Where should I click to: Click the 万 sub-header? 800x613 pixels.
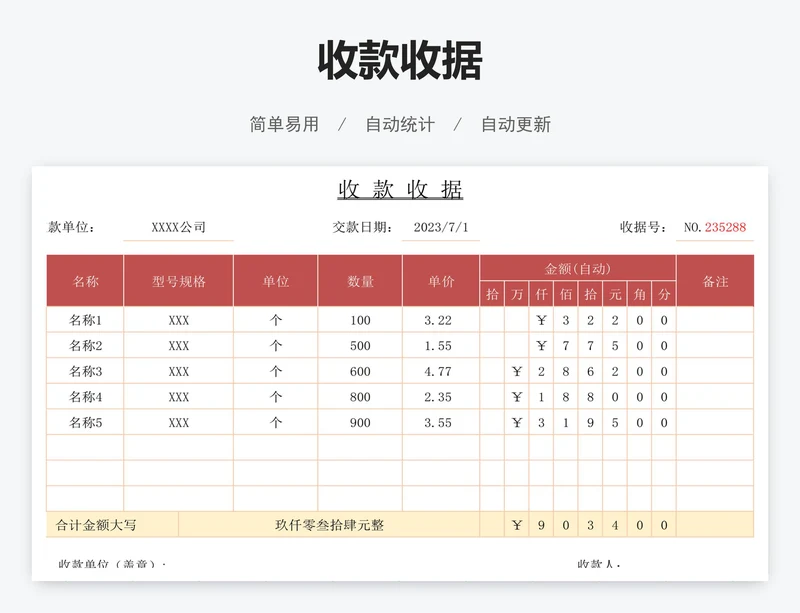517,294
